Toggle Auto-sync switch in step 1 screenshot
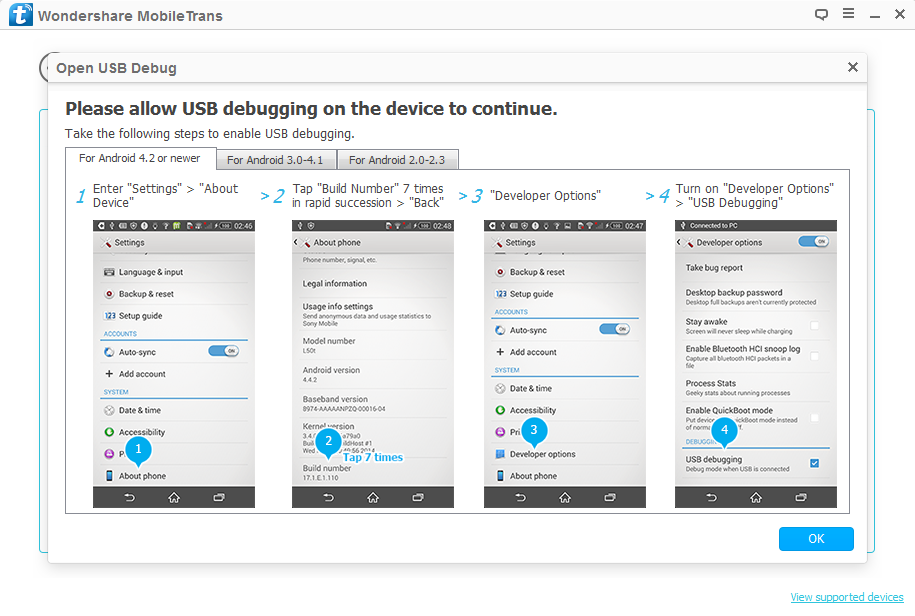The width and height of the screenshot is (915, 616). [224, 351]
